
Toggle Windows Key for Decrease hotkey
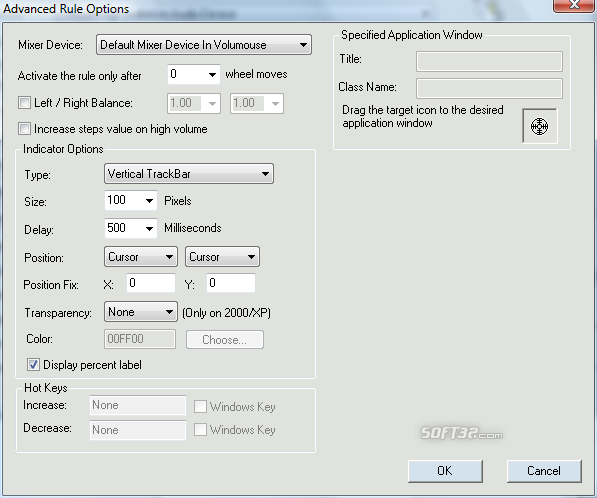200,430
